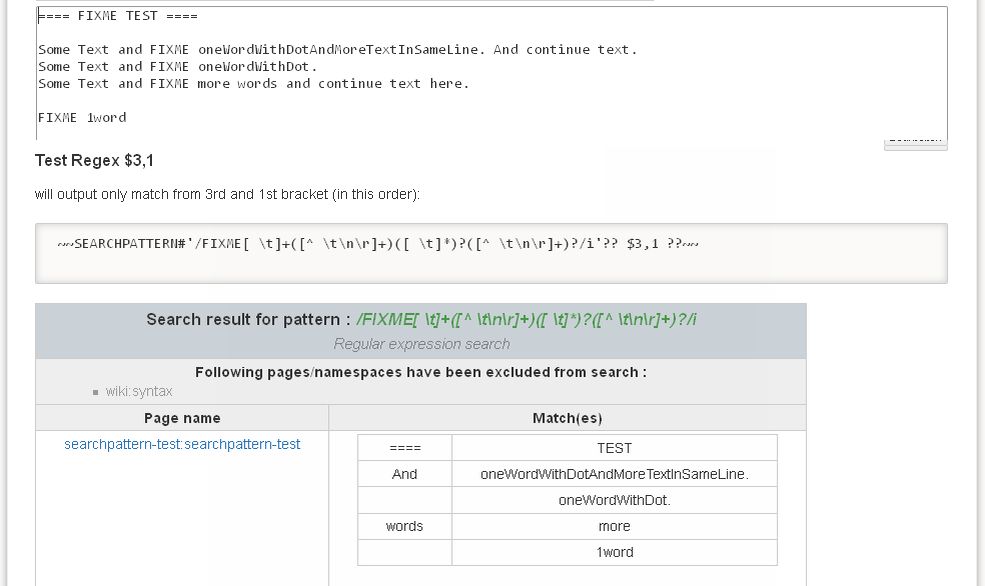Screen dimensions: 985x586
Task: Click the 'And' match cell
Action: pos(405,474)
